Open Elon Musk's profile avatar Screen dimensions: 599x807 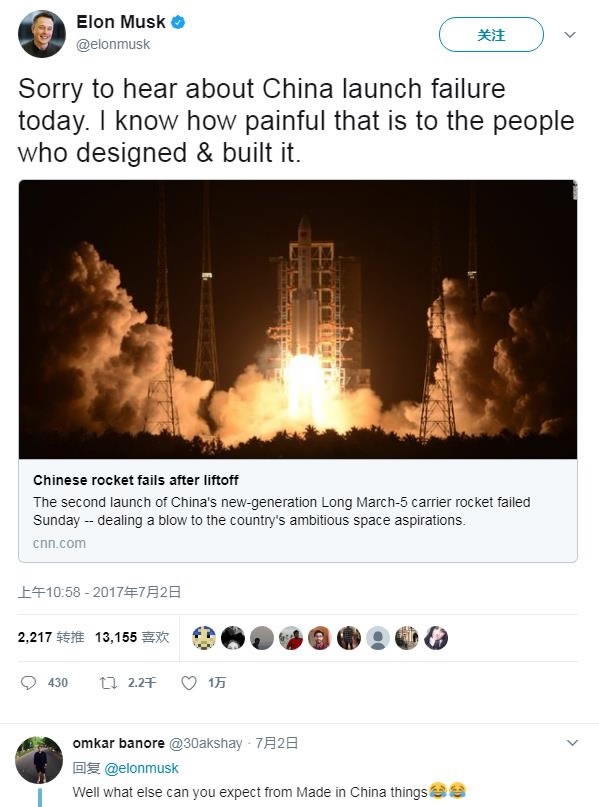pos(42,33)
